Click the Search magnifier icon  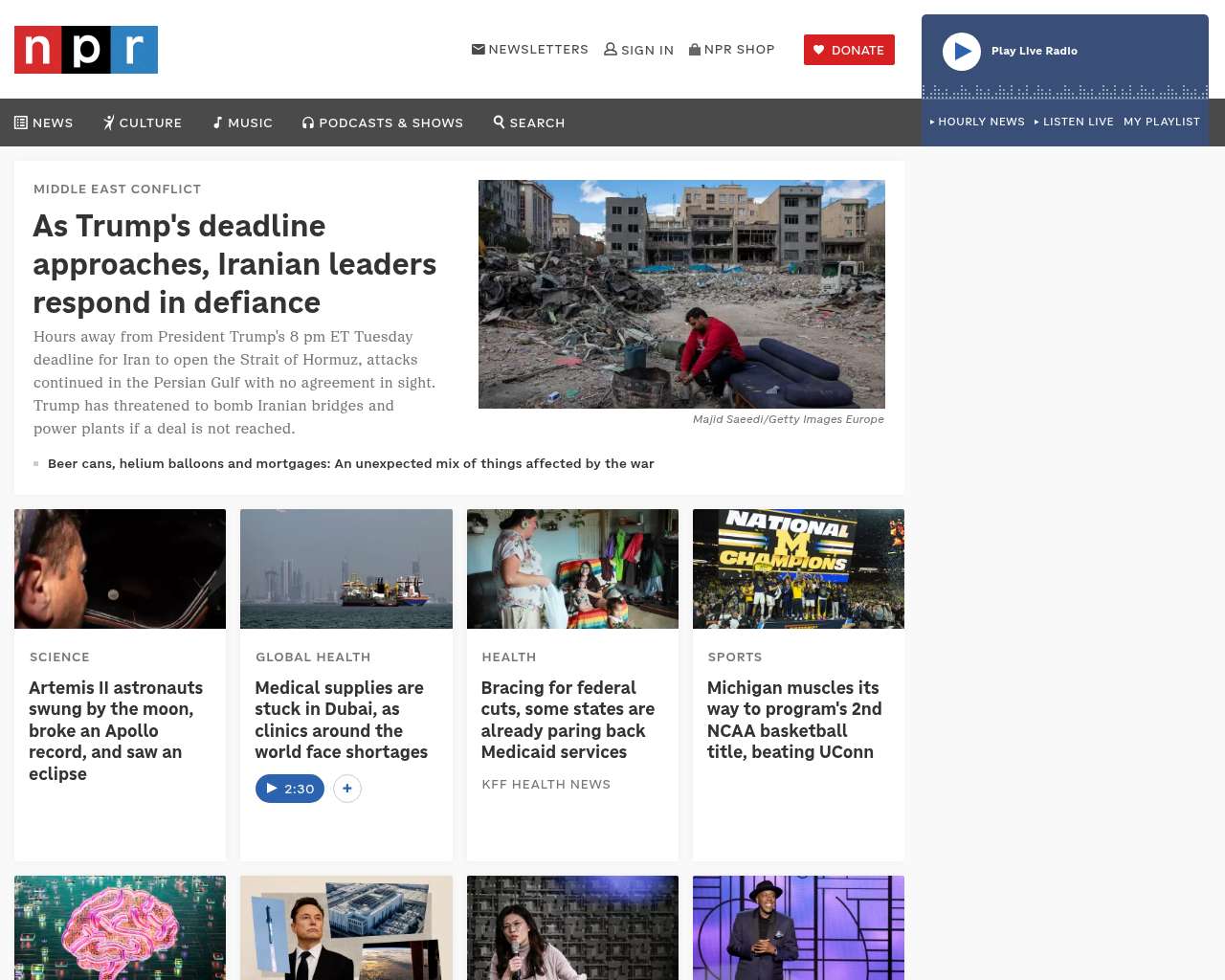point(499,122)
